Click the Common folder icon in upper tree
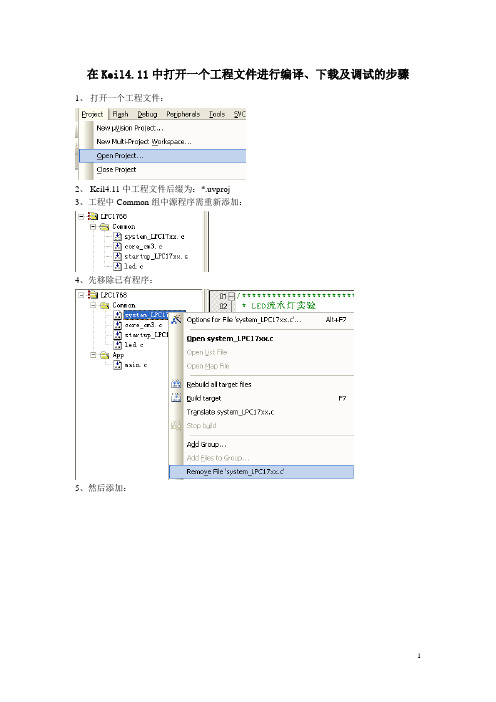 pyautogui.click(x=104, y=227)
